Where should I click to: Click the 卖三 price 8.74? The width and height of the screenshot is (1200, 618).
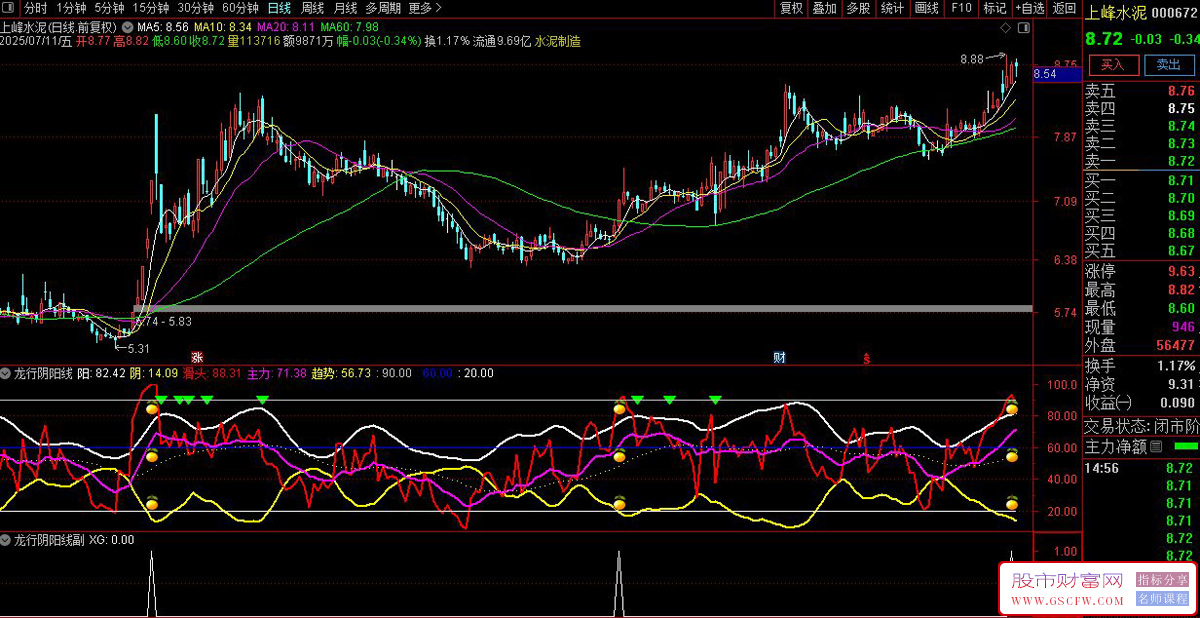pos(1180,126)
